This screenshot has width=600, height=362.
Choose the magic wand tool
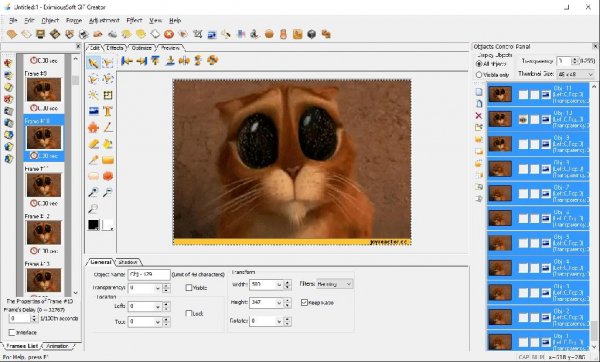(93, 95)
